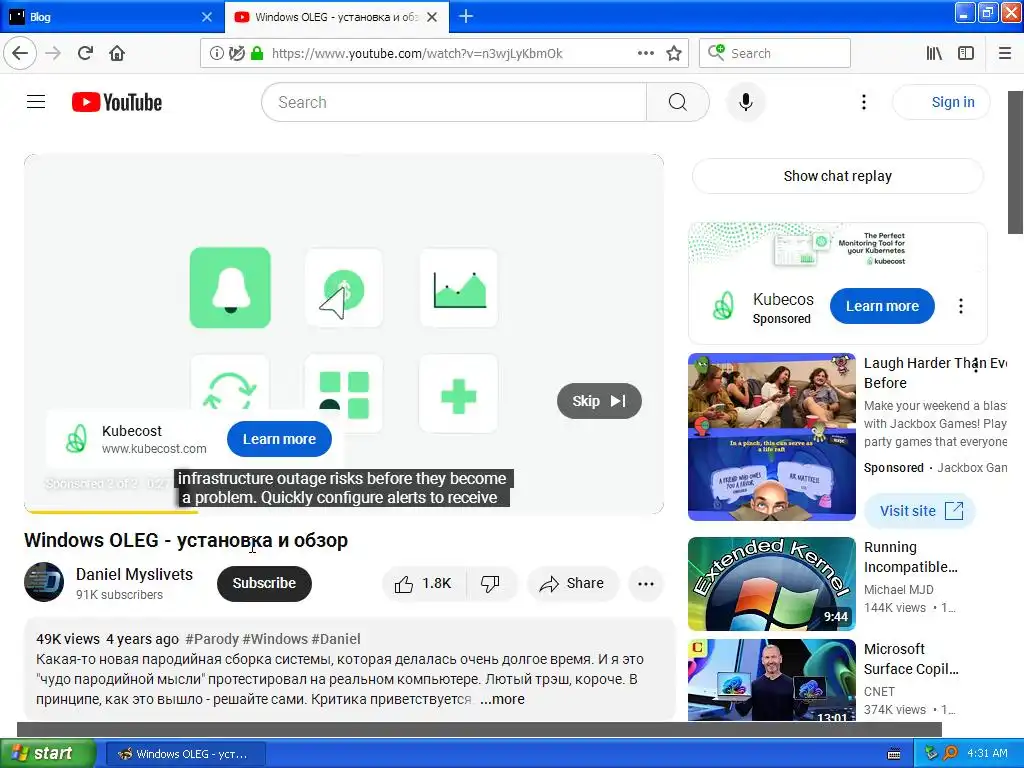
Task: Open the system tray search icon
Action: 950,753
